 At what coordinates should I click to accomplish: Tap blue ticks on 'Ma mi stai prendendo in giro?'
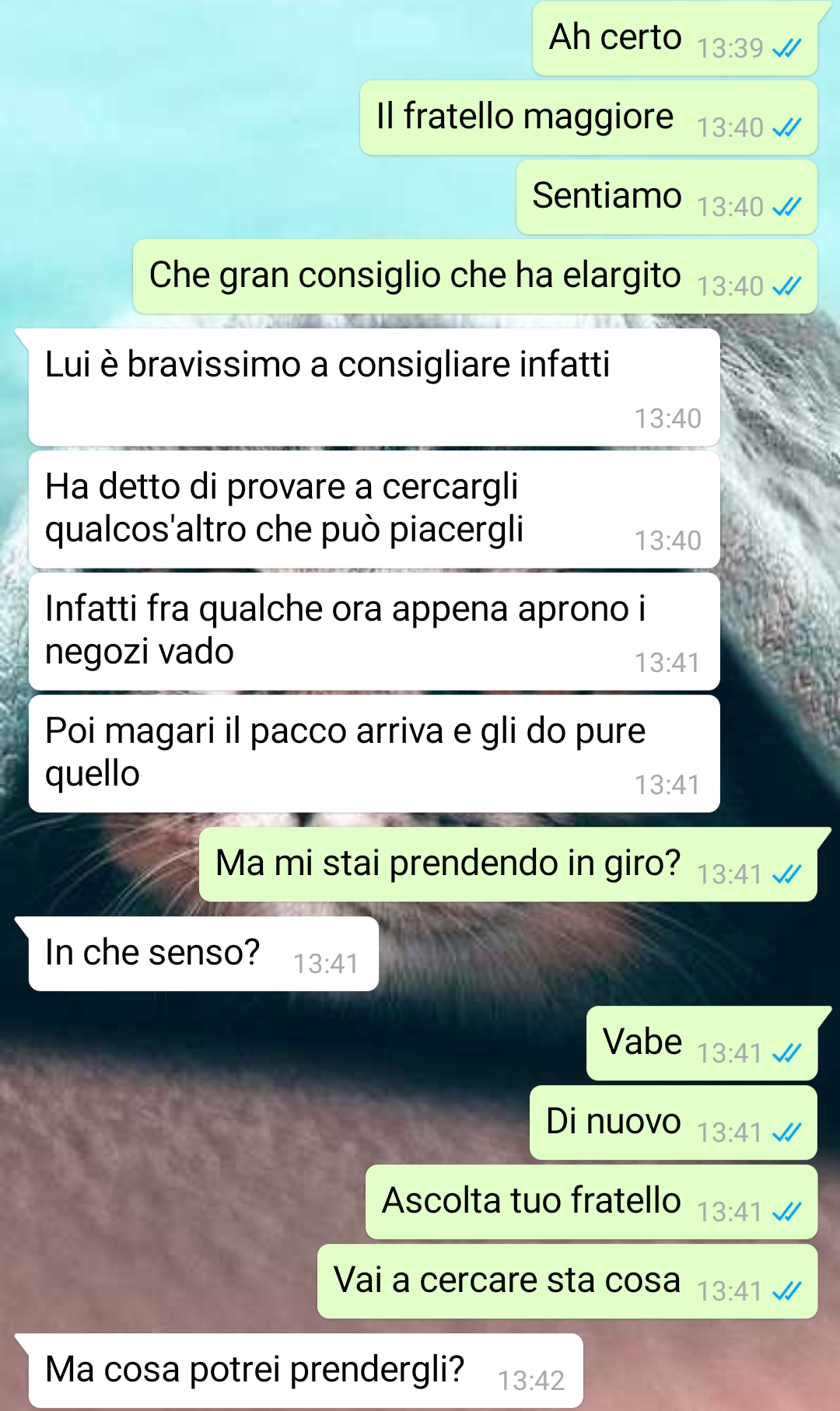(x=786, y=875)
